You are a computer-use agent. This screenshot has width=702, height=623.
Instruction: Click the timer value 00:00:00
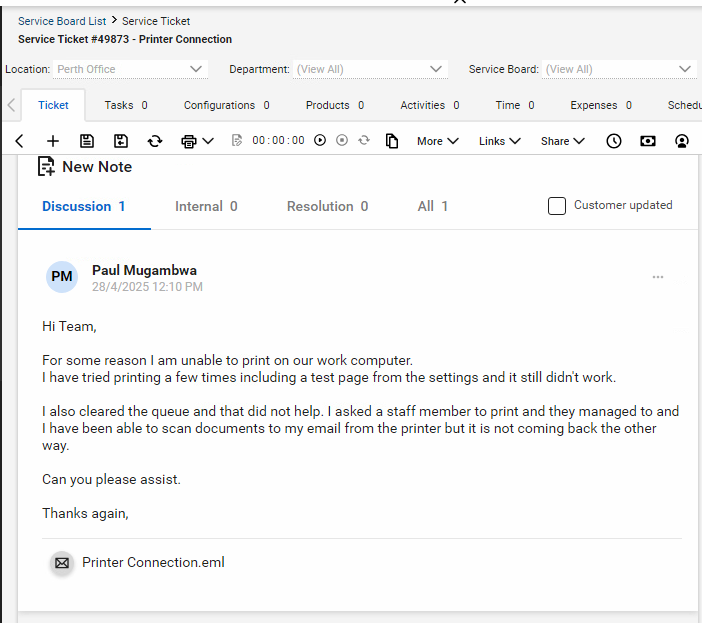click(278, 141)
